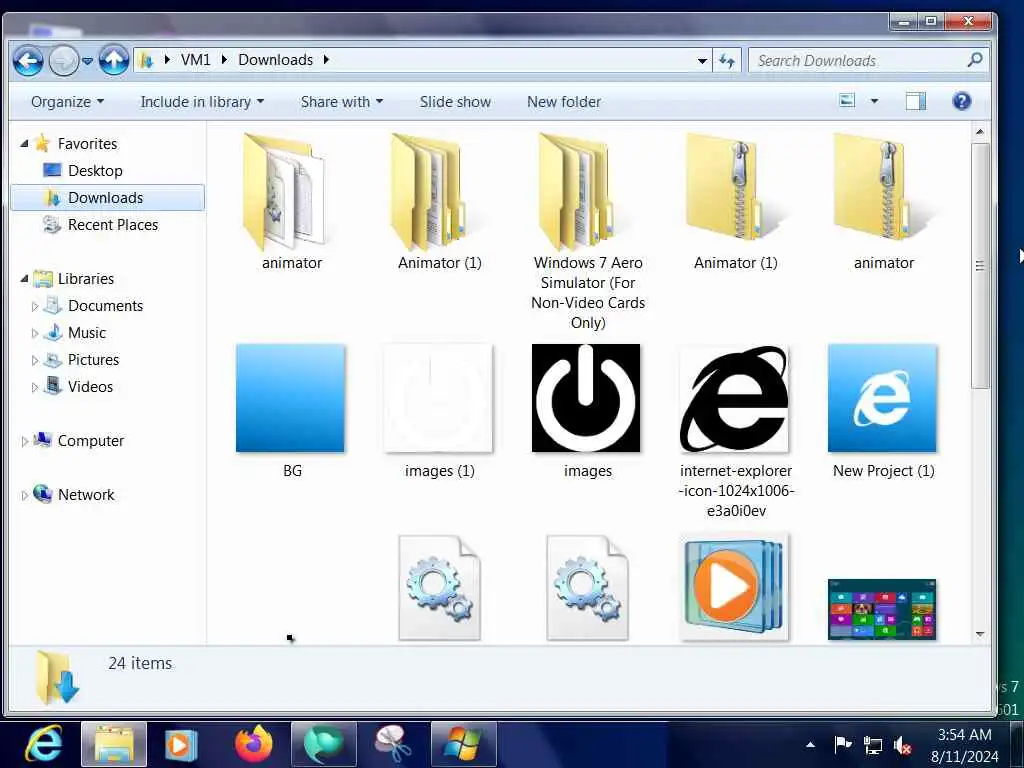Toggle the preview pane

(x=916, y=101)
